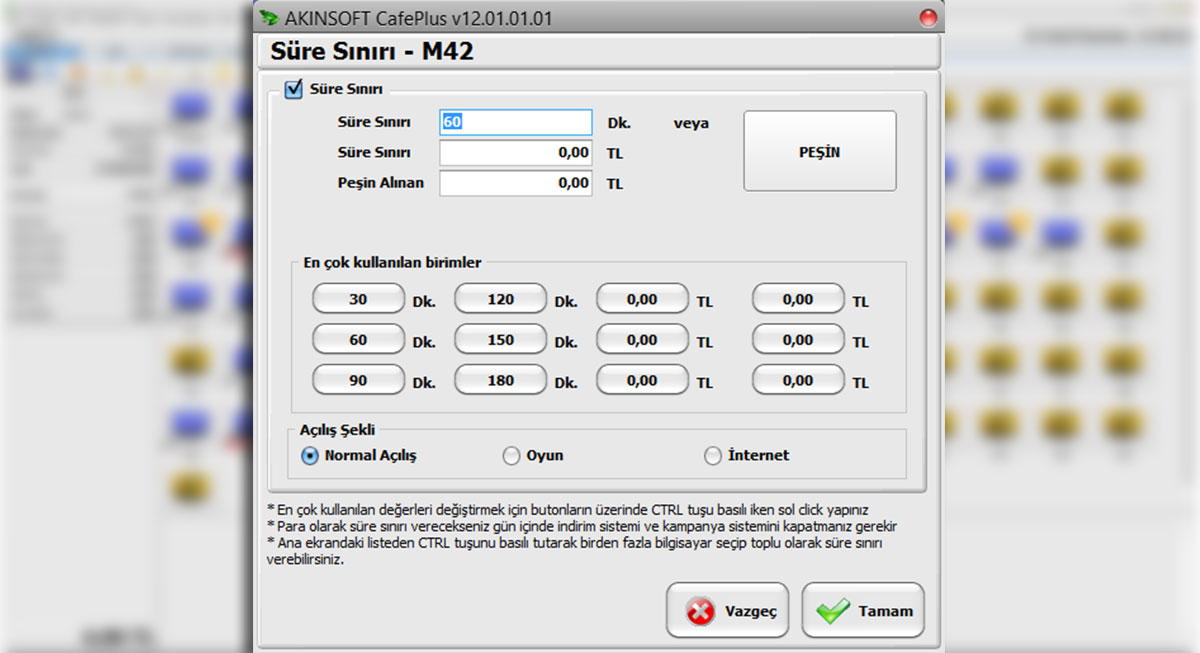Click the AKINSOFT logo icon in title bar
This screenshot has height=653, width=1200.
[x=269, y=18]
